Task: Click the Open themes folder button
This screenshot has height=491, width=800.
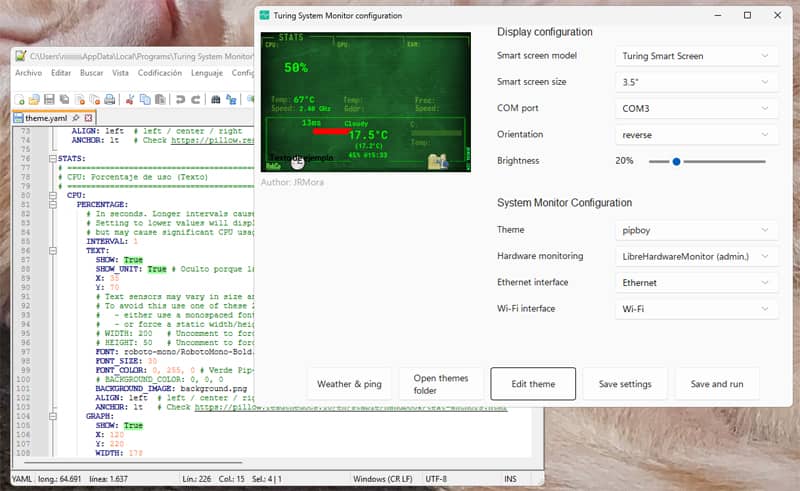Action: (x=441, y=384)
